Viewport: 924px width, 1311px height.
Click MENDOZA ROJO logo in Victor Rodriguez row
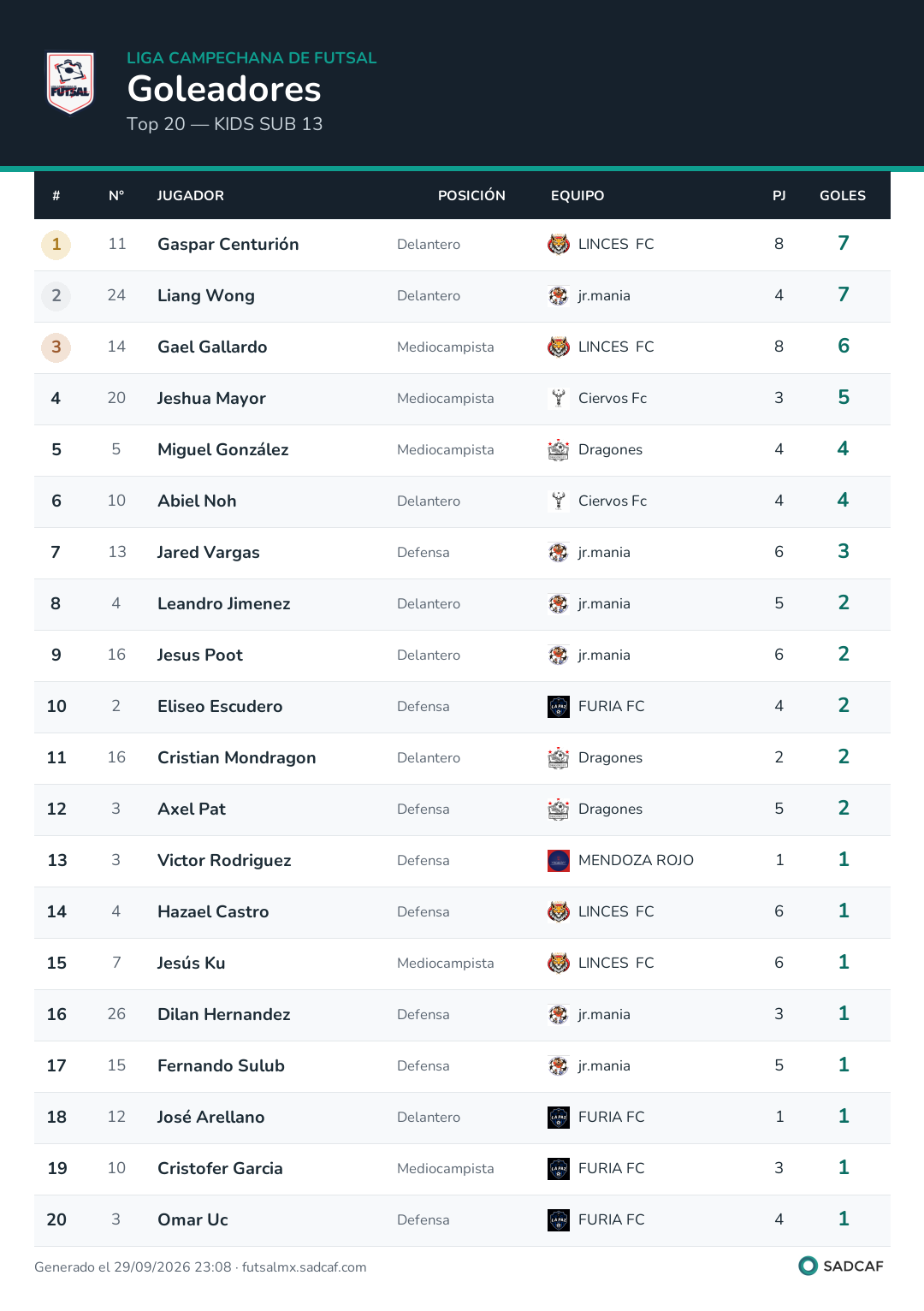559,860
